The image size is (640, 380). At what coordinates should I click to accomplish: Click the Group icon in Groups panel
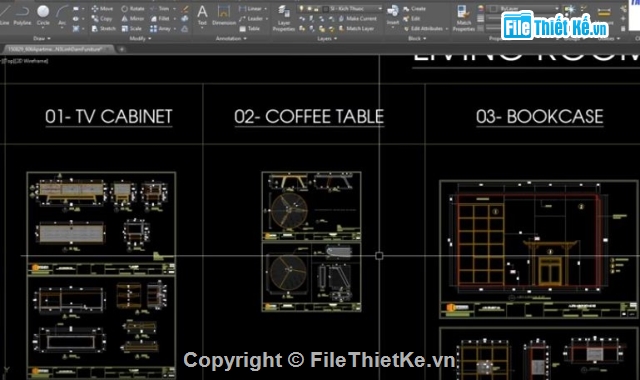(x=570, y=9)
